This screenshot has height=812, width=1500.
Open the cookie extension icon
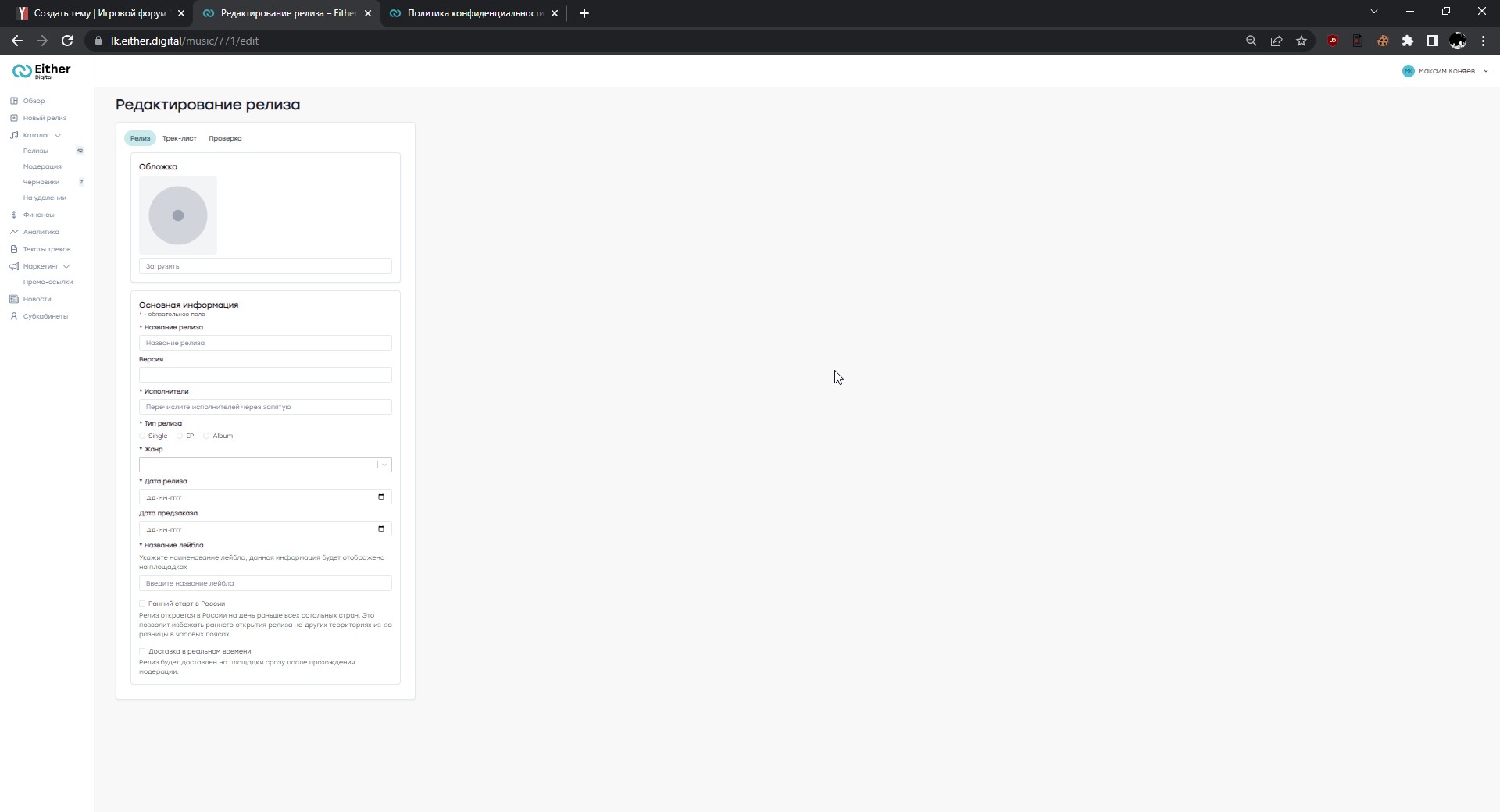1383,41
